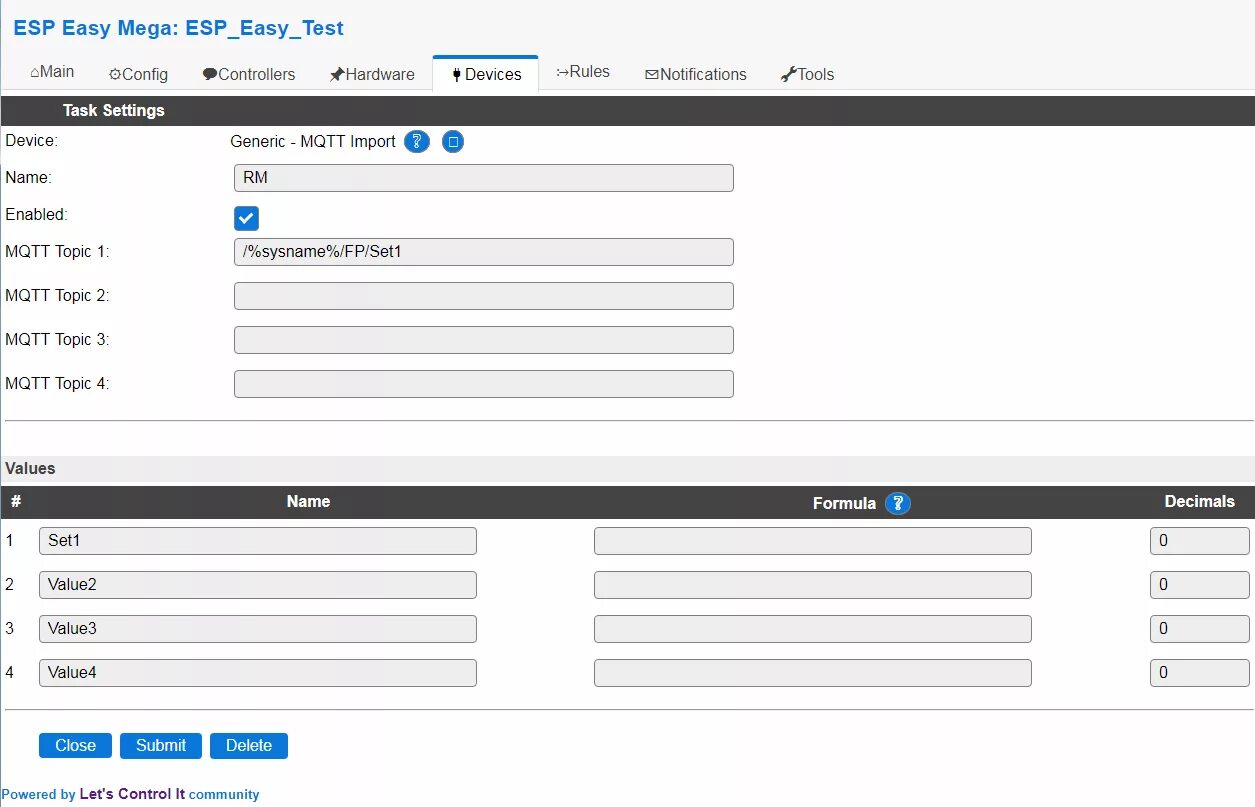
Task: Click the Values section heading
Action: (x=30, y=468)
